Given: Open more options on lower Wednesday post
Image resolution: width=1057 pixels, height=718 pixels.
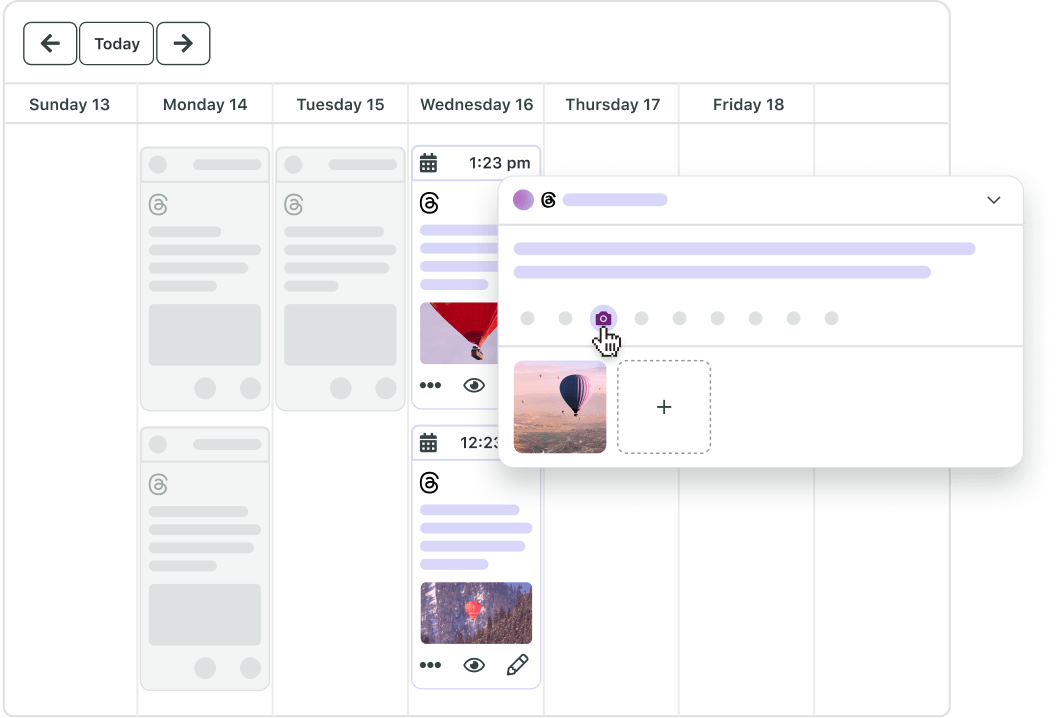Looking at the screenshot, I should pos(430,665).
